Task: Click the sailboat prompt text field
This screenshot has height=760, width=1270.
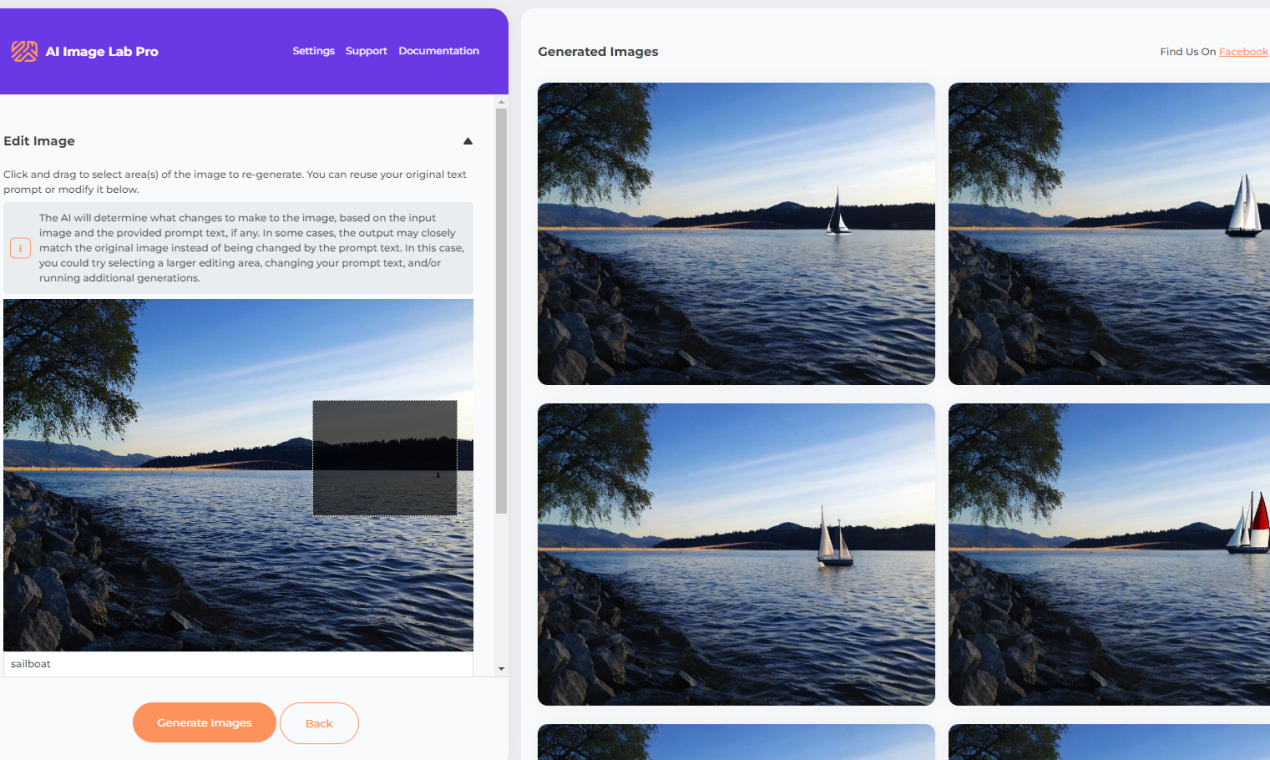Action: (x=238, y=664)
